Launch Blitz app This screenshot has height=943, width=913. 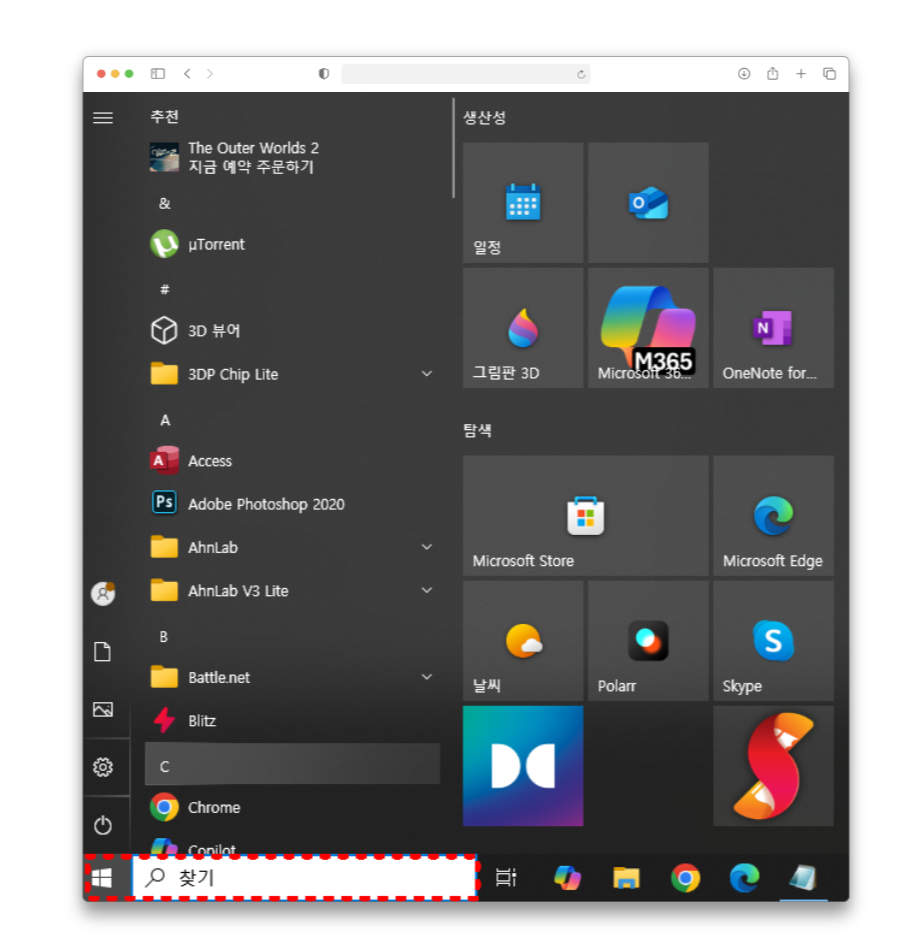pos(292,720)
